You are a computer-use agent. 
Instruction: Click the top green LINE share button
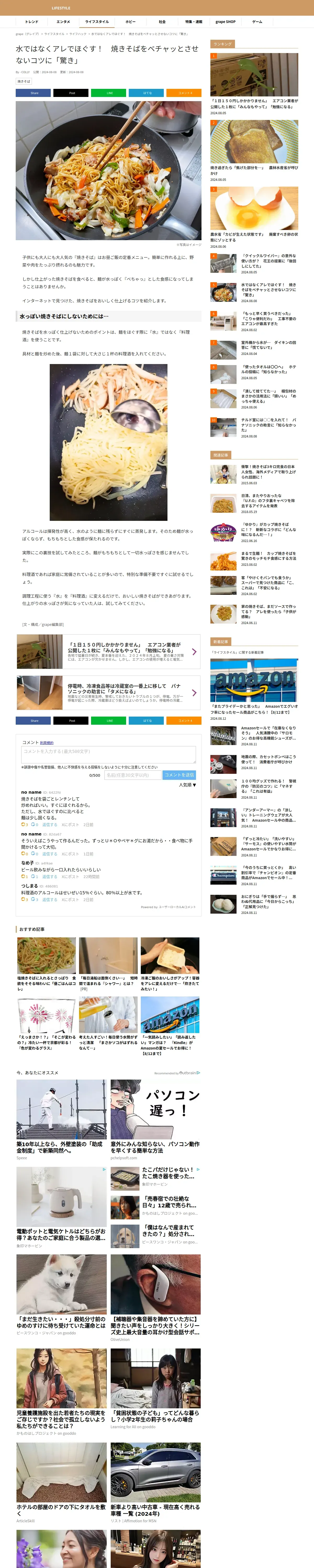pyautogui.click(x=109, y=93)
